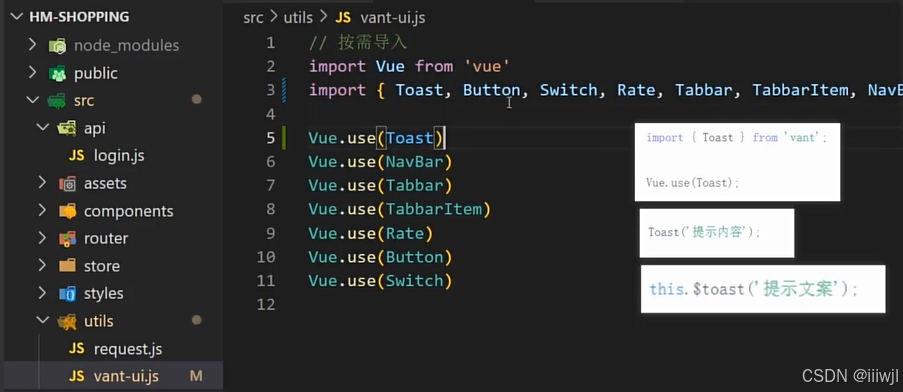Click the this.$toast('提示文案') snippet box
This screenshot has width=903, height=392.
pyautogui.click(x=763, y=289)
